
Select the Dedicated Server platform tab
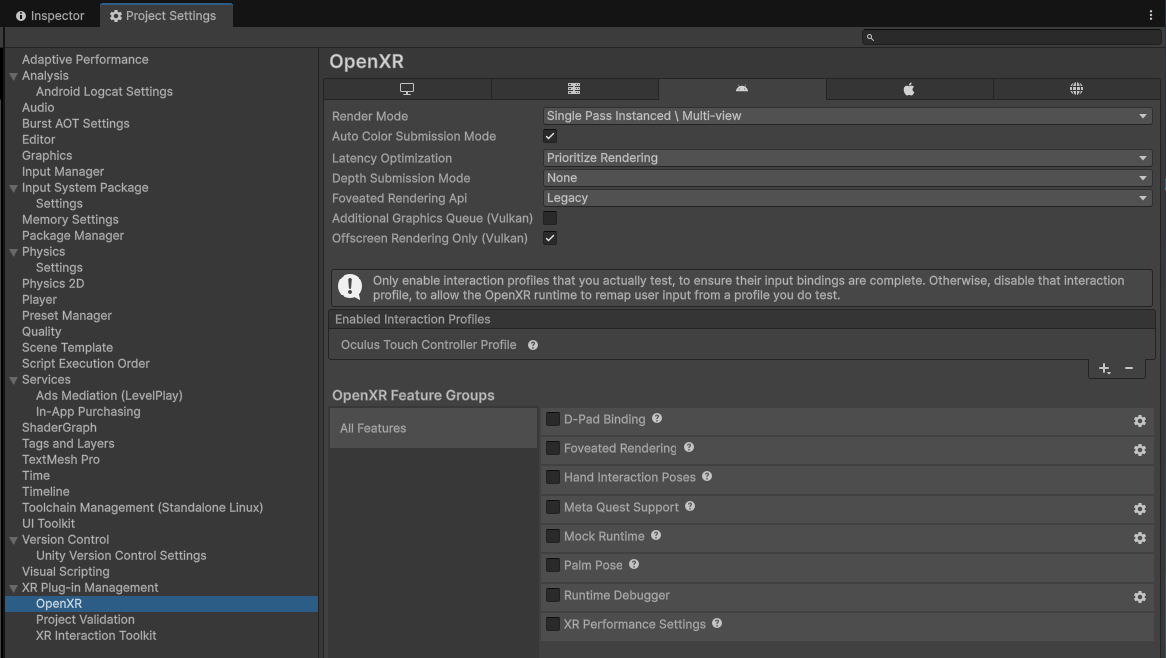click(574, 89)
